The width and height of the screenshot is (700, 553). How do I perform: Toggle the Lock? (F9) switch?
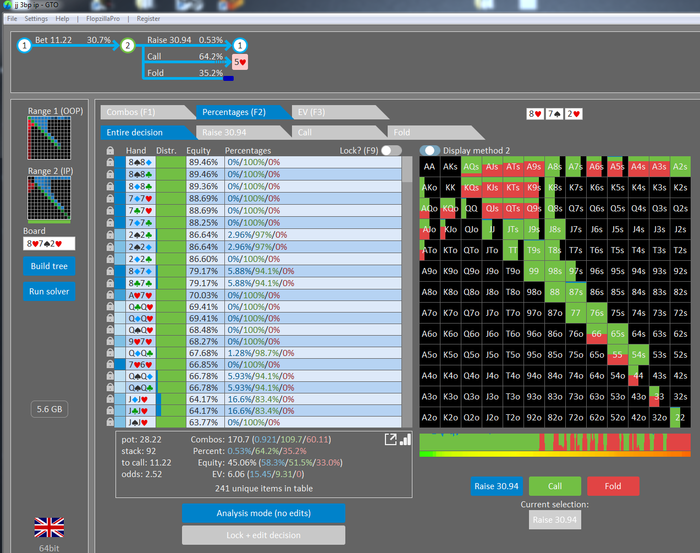coord(392,150)
